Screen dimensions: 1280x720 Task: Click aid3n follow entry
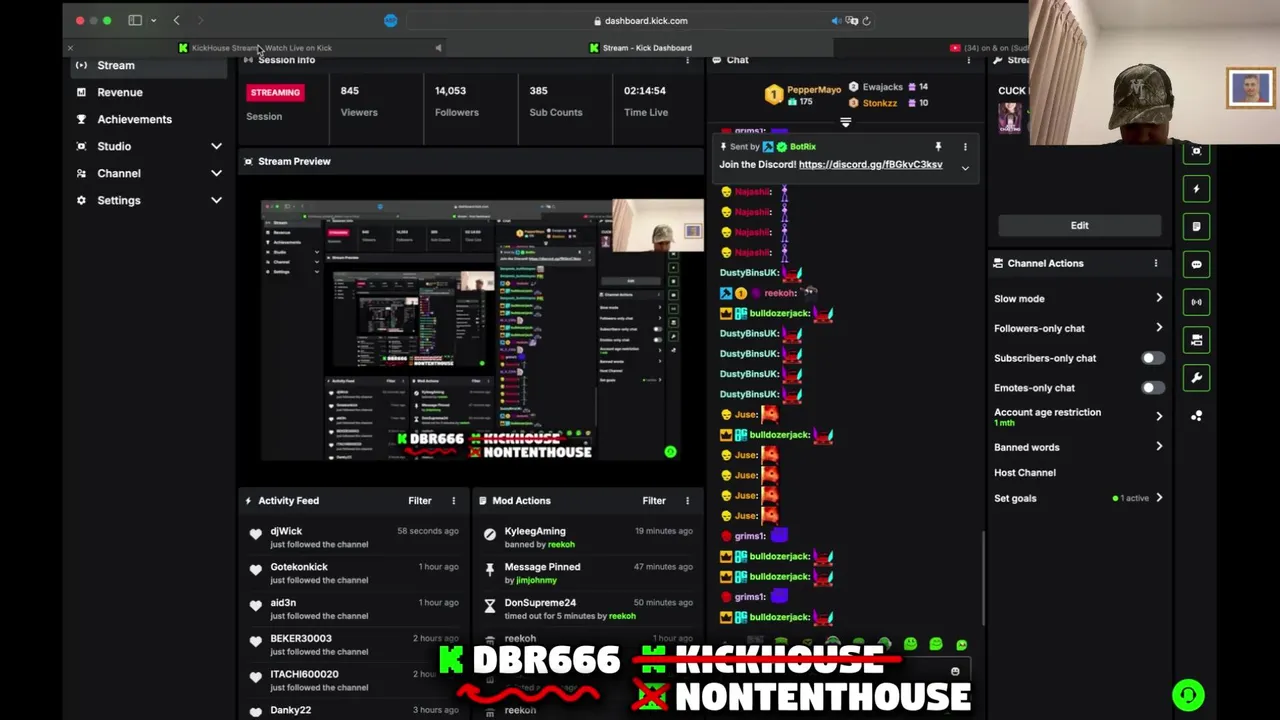coord(354,609)
